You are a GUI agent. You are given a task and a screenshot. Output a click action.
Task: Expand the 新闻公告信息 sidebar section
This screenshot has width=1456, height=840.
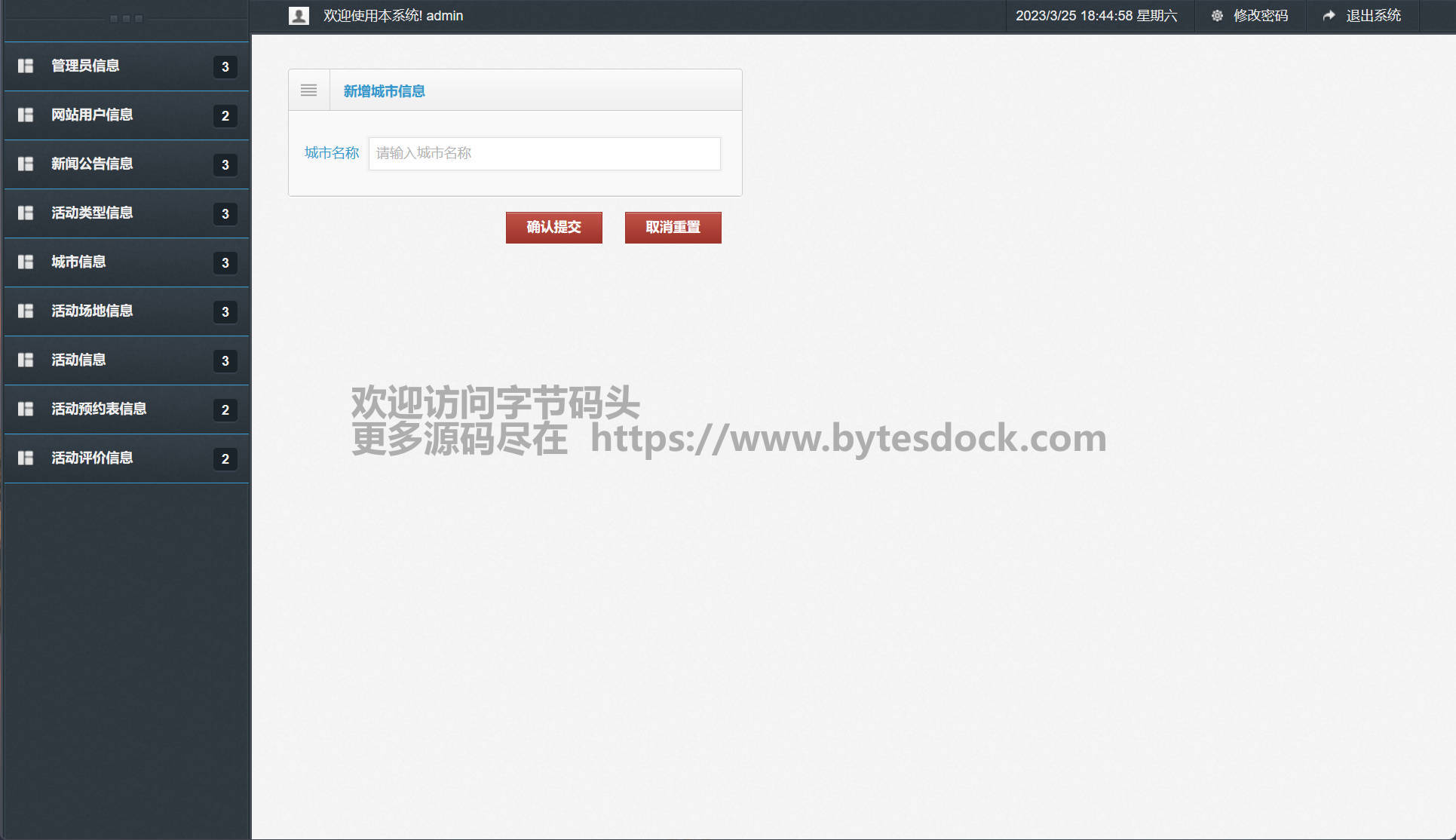coord(92,164)
